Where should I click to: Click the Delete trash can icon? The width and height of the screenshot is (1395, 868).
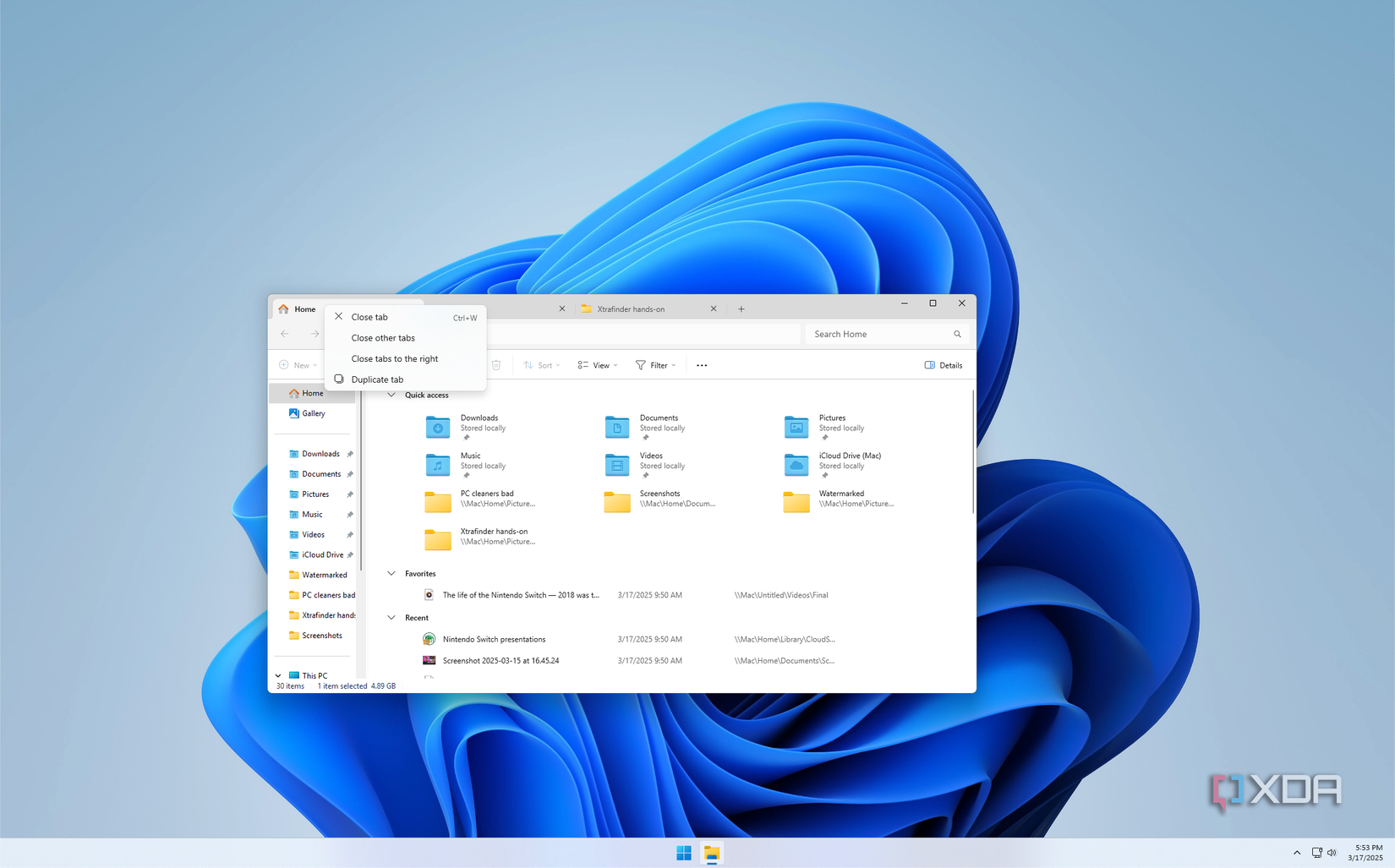point(496,365)
